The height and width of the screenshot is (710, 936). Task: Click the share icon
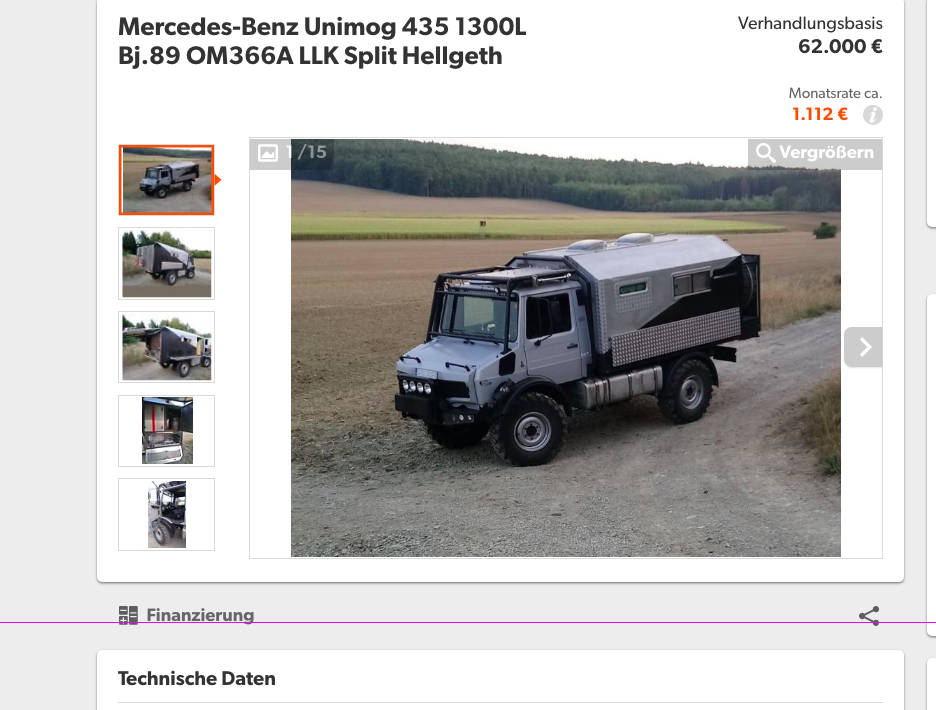pyautogui.click(x=869, y=616)
